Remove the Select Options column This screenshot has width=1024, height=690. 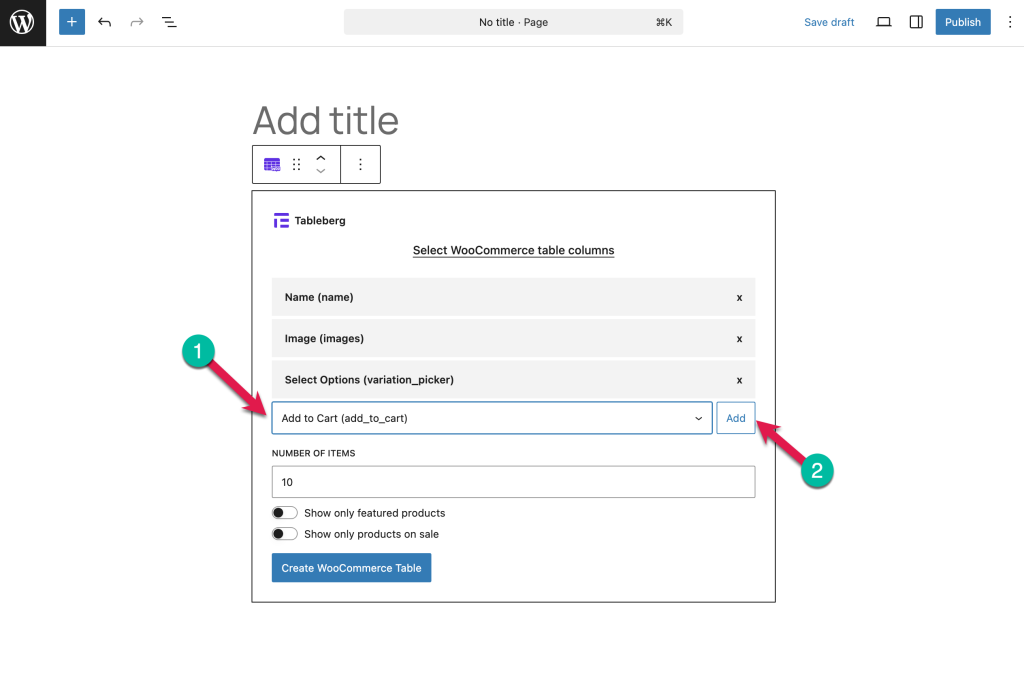point(739,380)
